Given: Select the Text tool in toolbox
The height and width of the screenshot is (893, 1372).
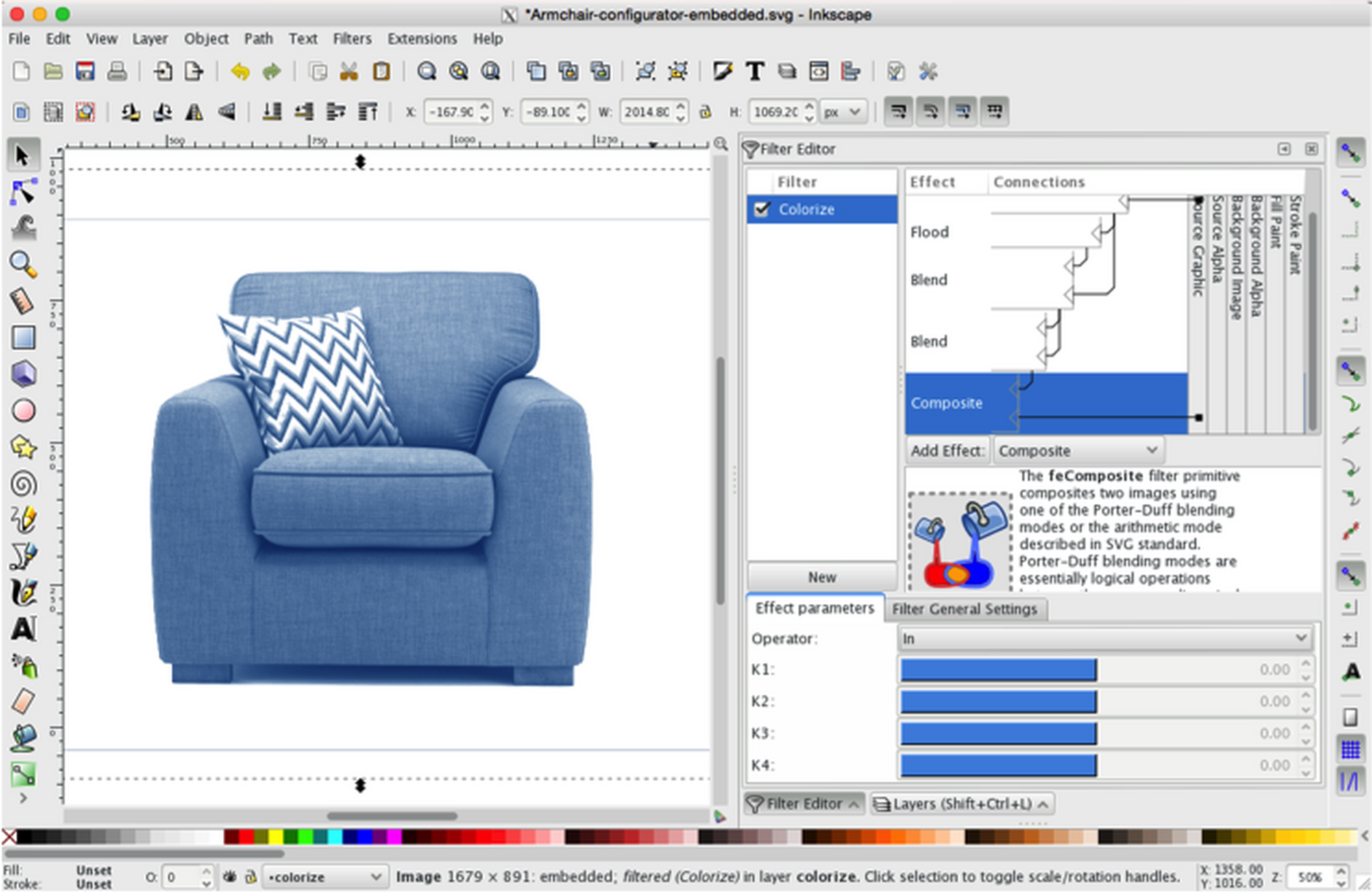Looking at the screenshot, I should (x=23, y=629).
